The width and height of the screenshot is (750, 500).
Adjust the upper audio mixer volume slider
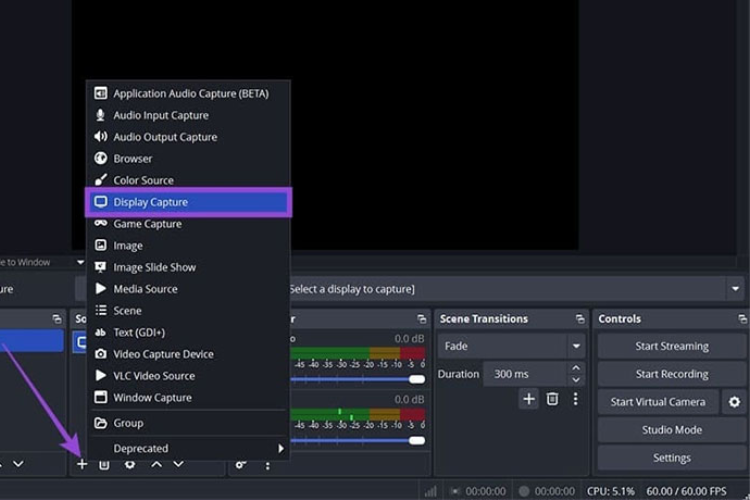(416, 379)
